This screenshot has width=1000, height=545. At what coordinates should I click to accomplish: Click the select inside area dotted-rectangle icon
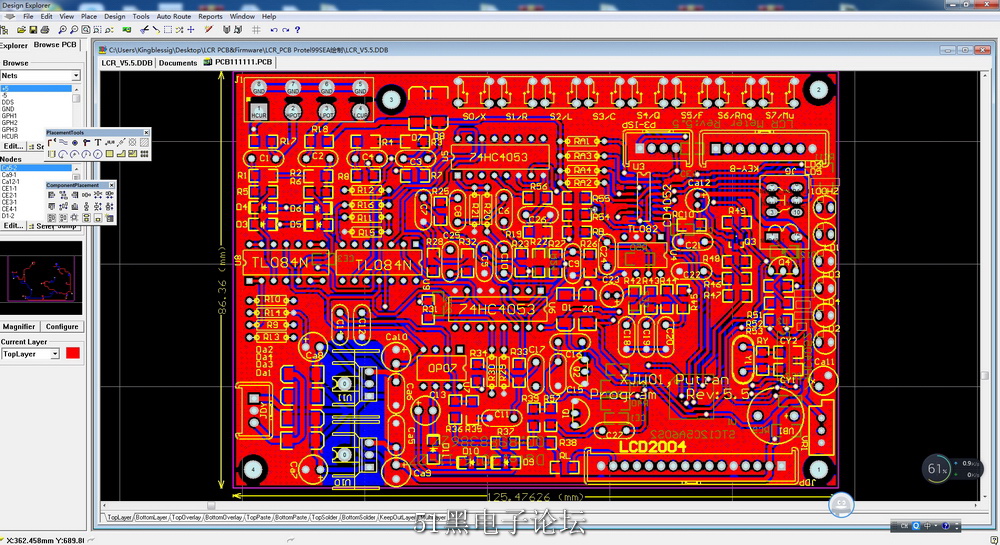167,30
